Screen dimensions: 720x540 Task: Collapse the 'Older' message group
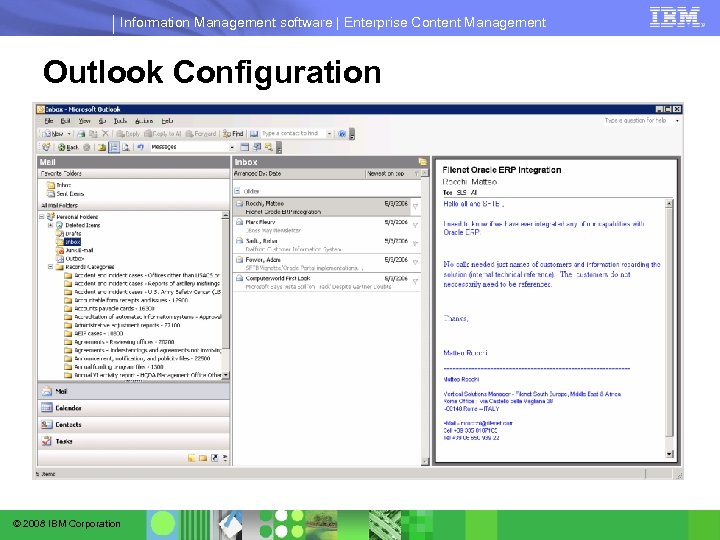[x=237, y=191]
